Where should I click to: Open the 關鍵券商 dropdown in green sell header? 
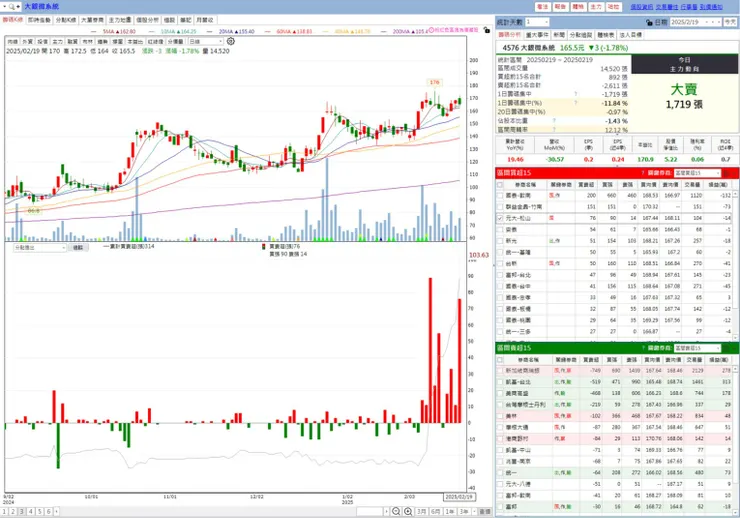click(x=697, y=348)
